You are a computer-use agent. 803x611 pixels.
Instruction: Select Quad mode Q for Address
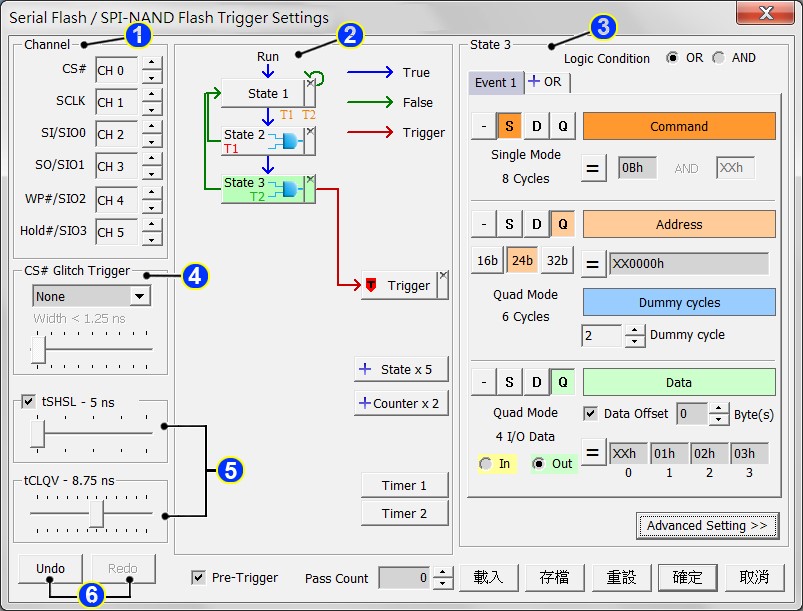[x=562, y=225]
